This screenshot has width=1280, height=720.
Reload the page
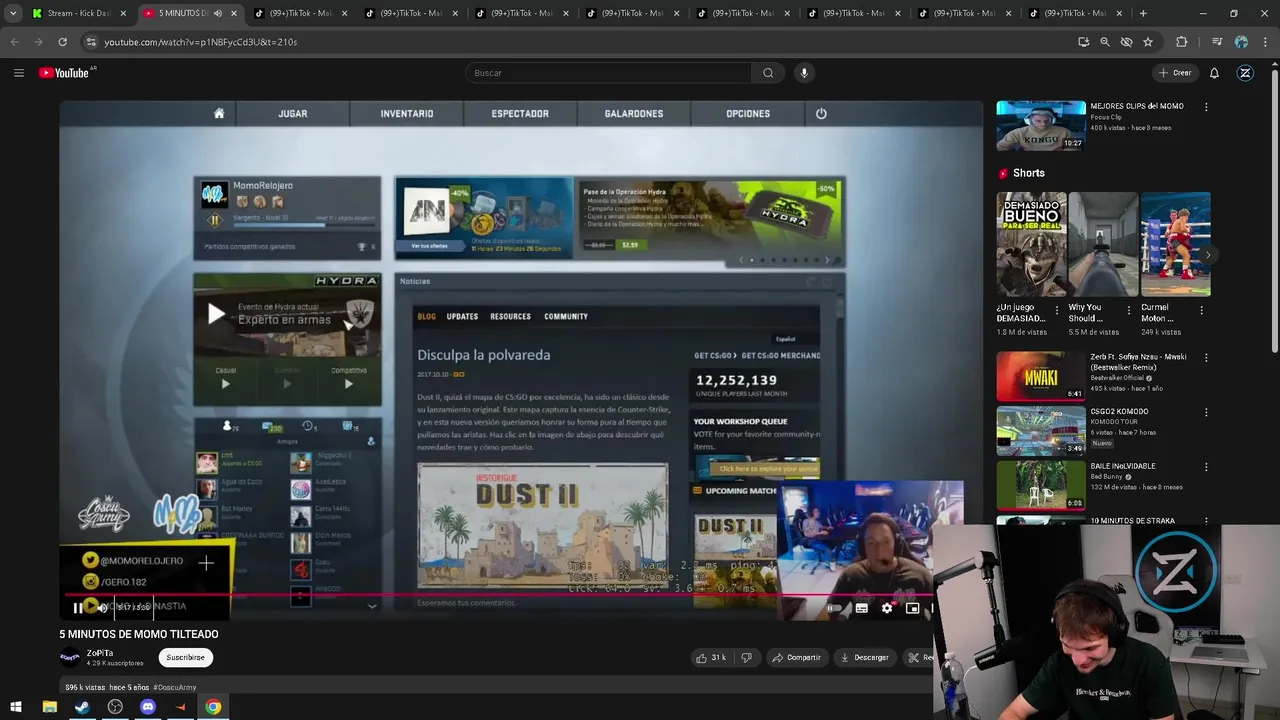[62, 42]
